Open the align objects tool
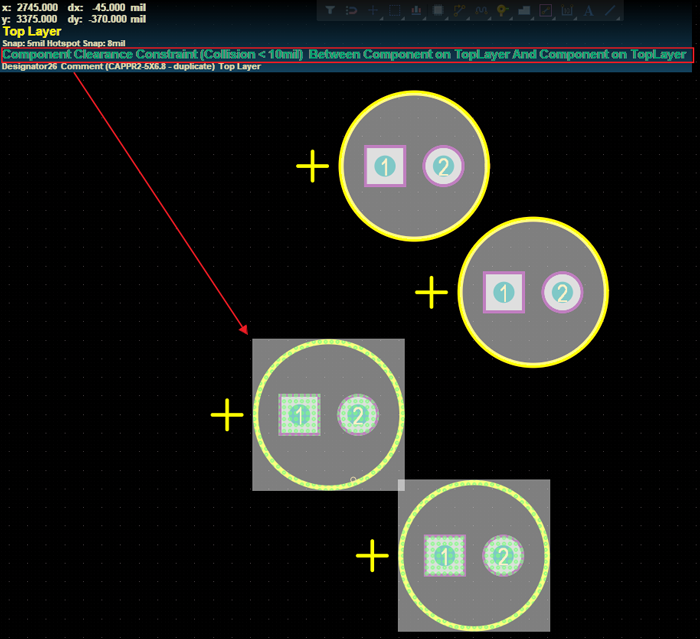700x639 pixels. coord(416,10)
